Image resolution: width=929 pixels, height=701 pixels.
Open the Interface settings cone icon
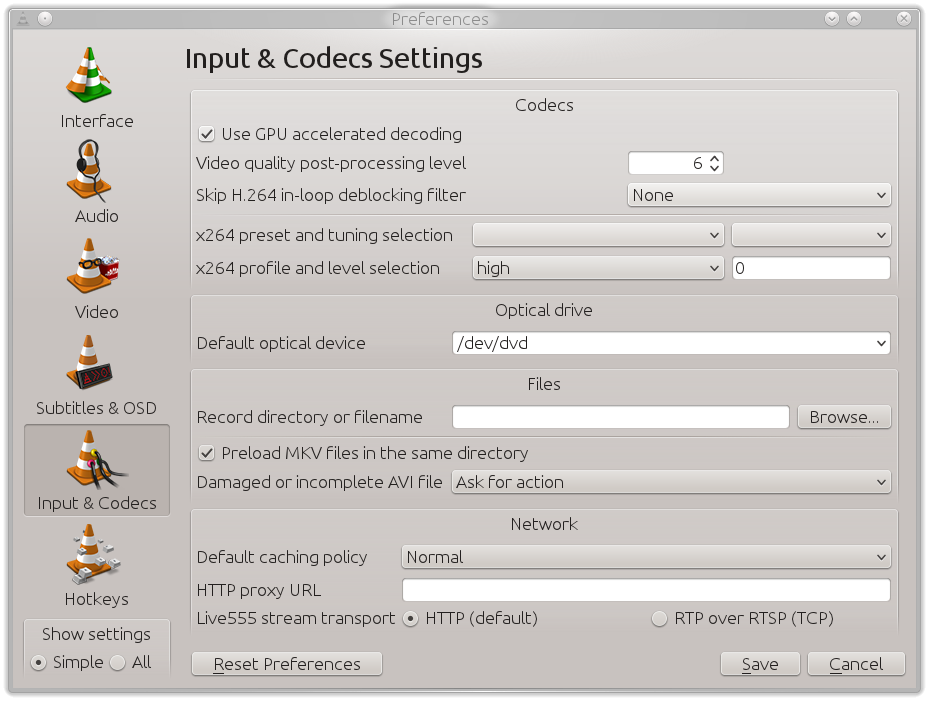point(89,75)
